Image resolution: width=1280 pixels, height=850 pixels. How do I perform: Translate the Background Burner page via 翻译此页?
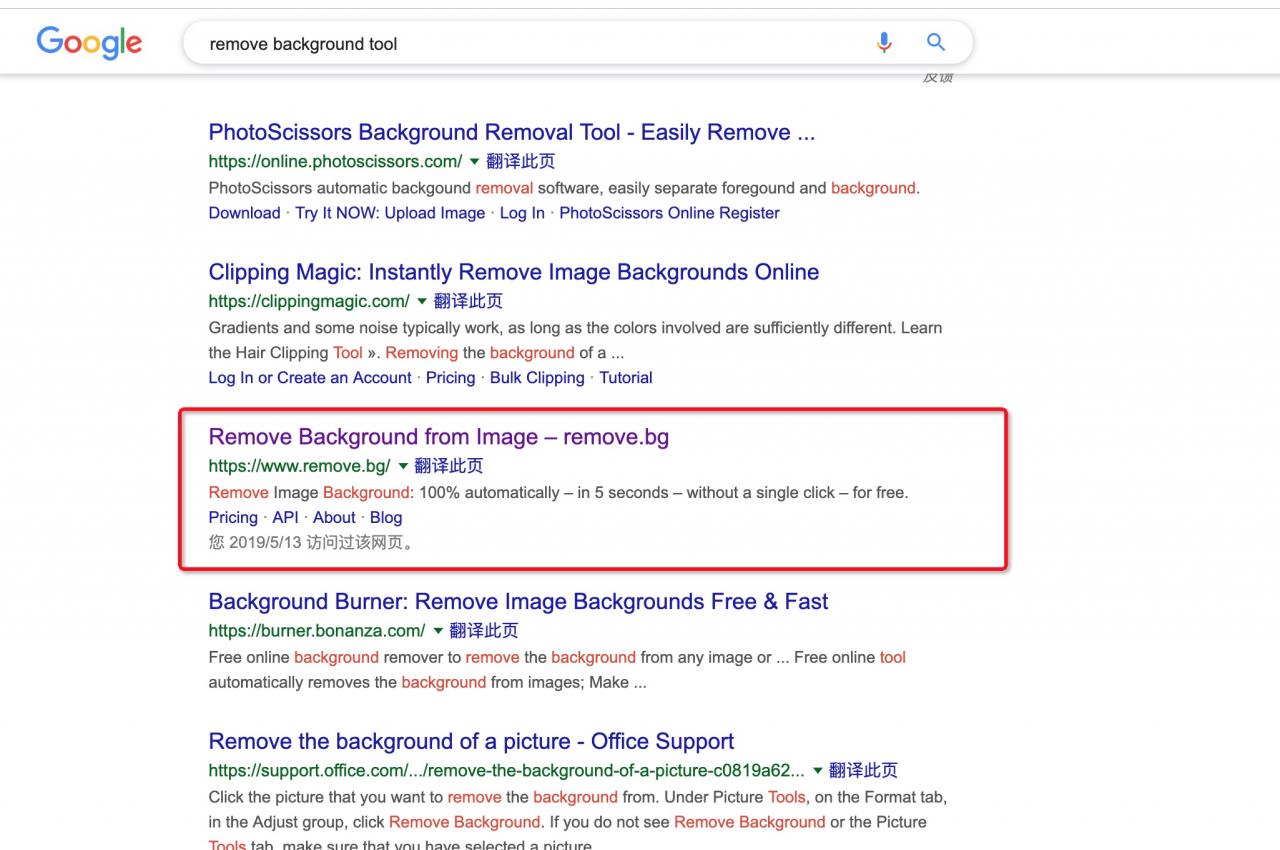coord(484,631)
